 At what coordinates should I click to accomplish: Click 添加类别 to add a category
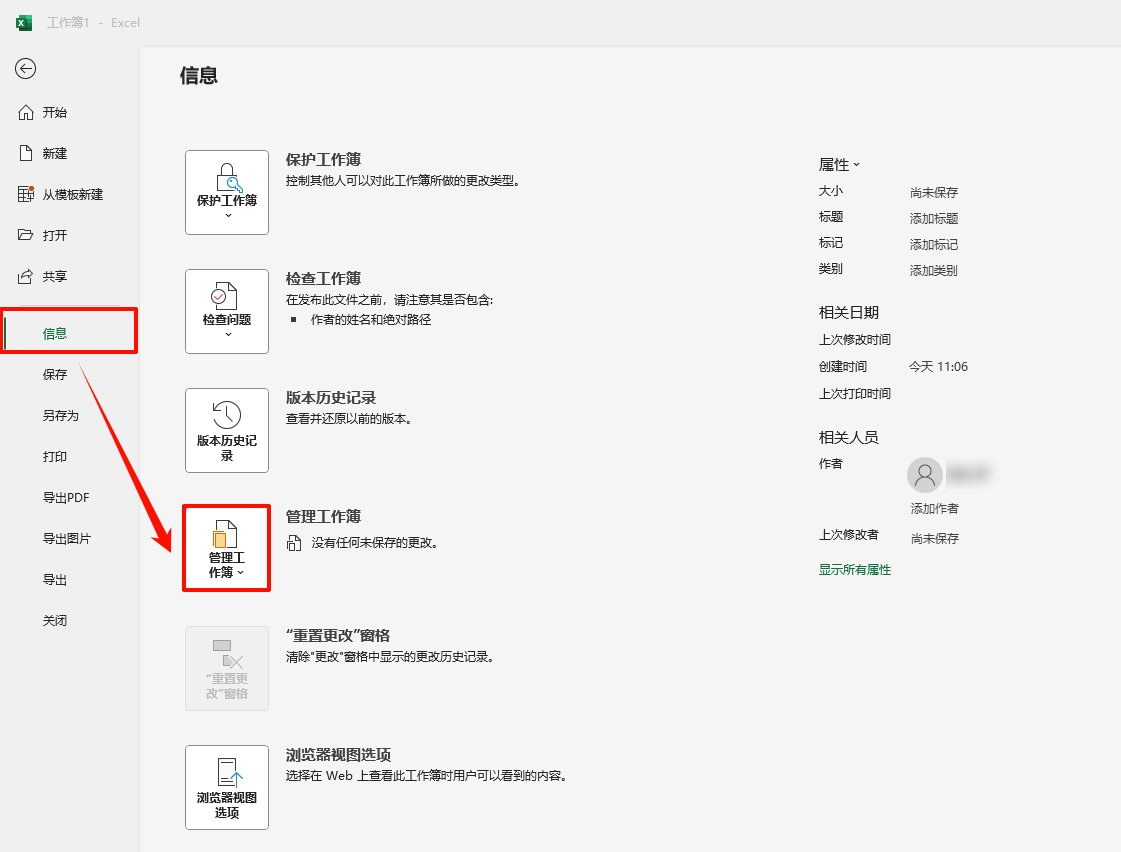point(933,269)
